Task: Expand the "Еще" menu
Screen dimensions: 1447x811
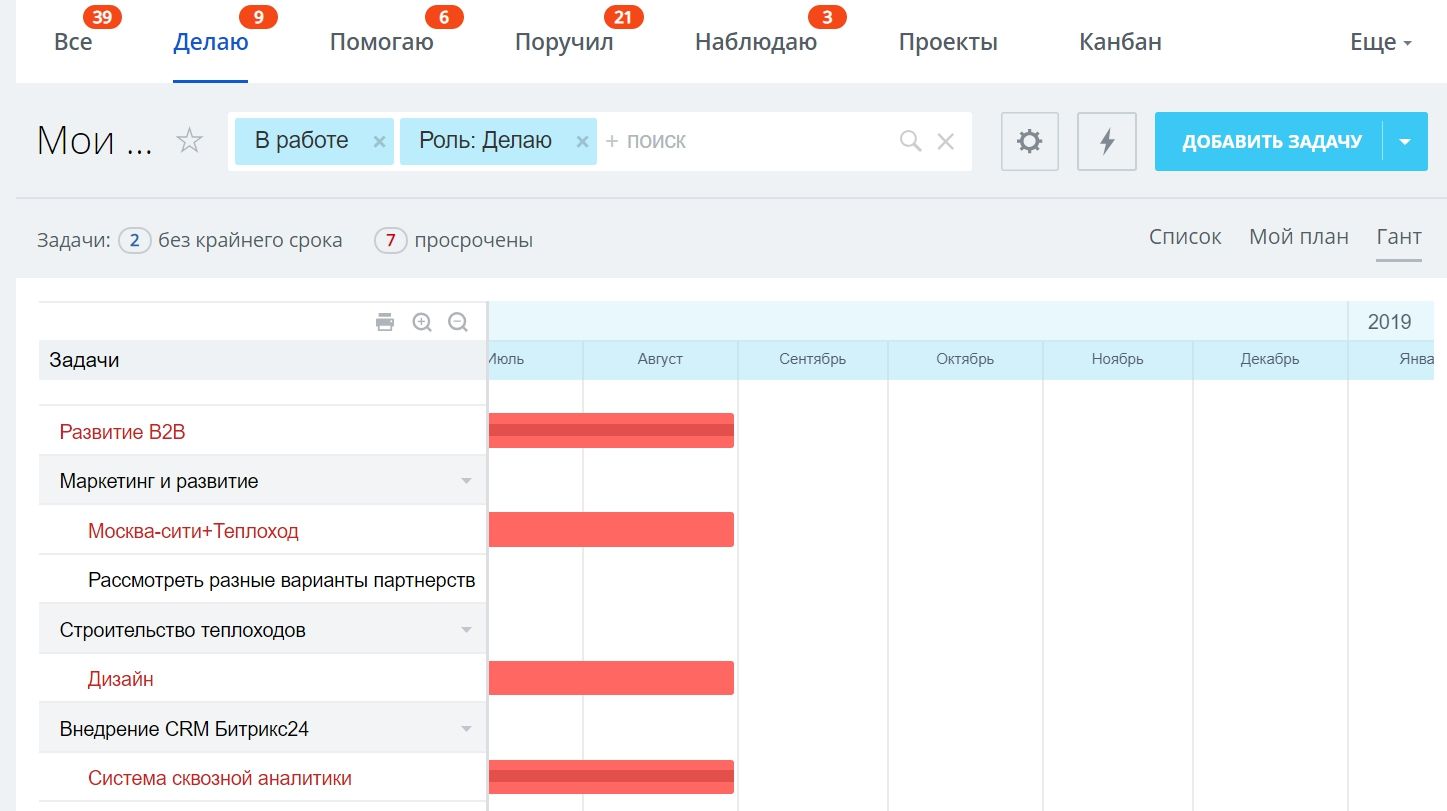Action: click(1381, 43)
